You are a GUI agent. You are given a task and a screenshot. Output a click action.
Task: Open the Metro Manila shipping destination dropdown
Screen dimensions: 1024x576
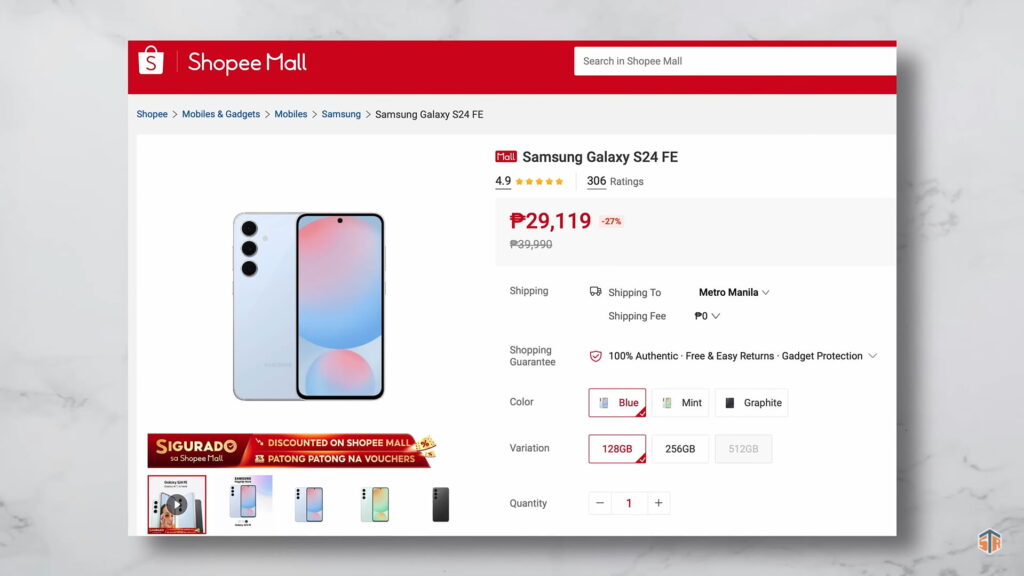pyautogui.click(x=734, y=292)
